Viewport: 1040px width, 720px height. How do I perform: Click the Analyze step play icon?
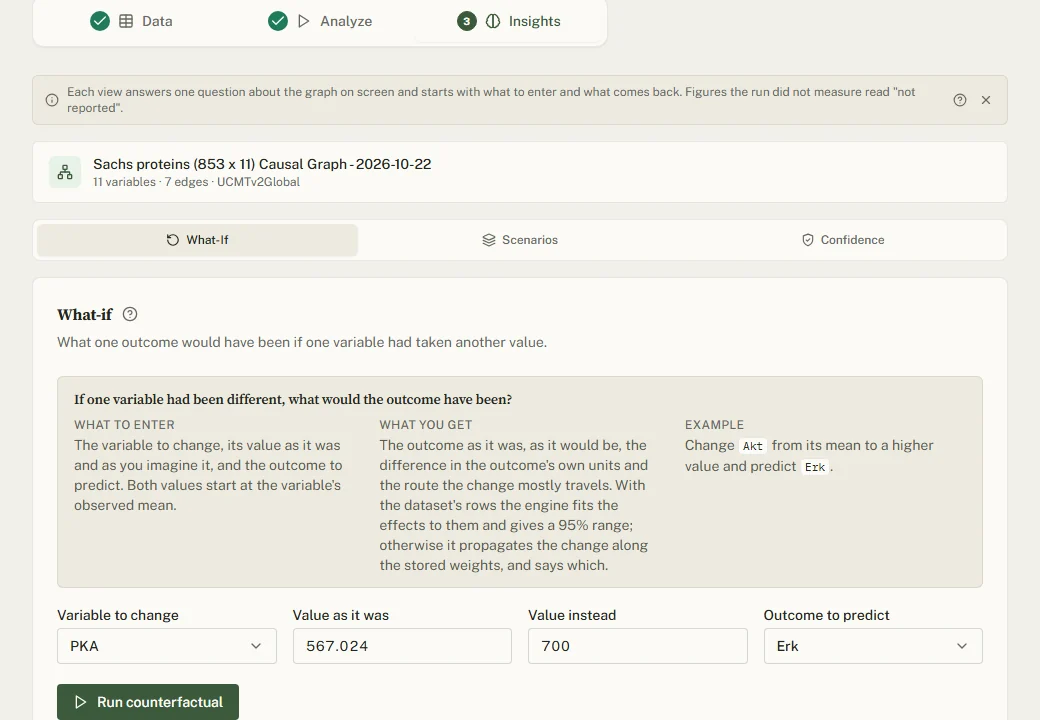click(x=304, y=21)
